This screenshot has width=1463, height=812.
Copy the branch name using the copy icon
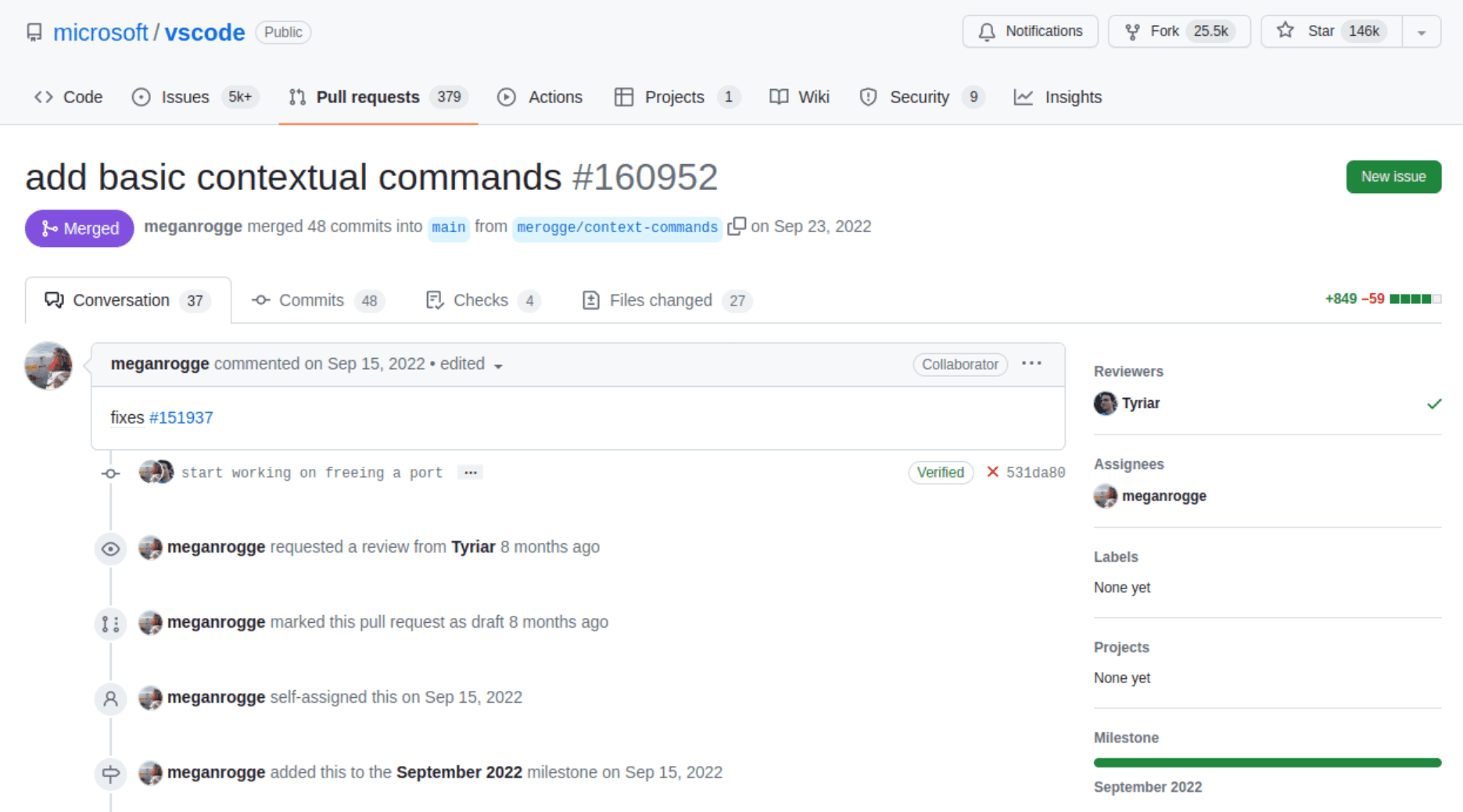[x=736, y=227]
